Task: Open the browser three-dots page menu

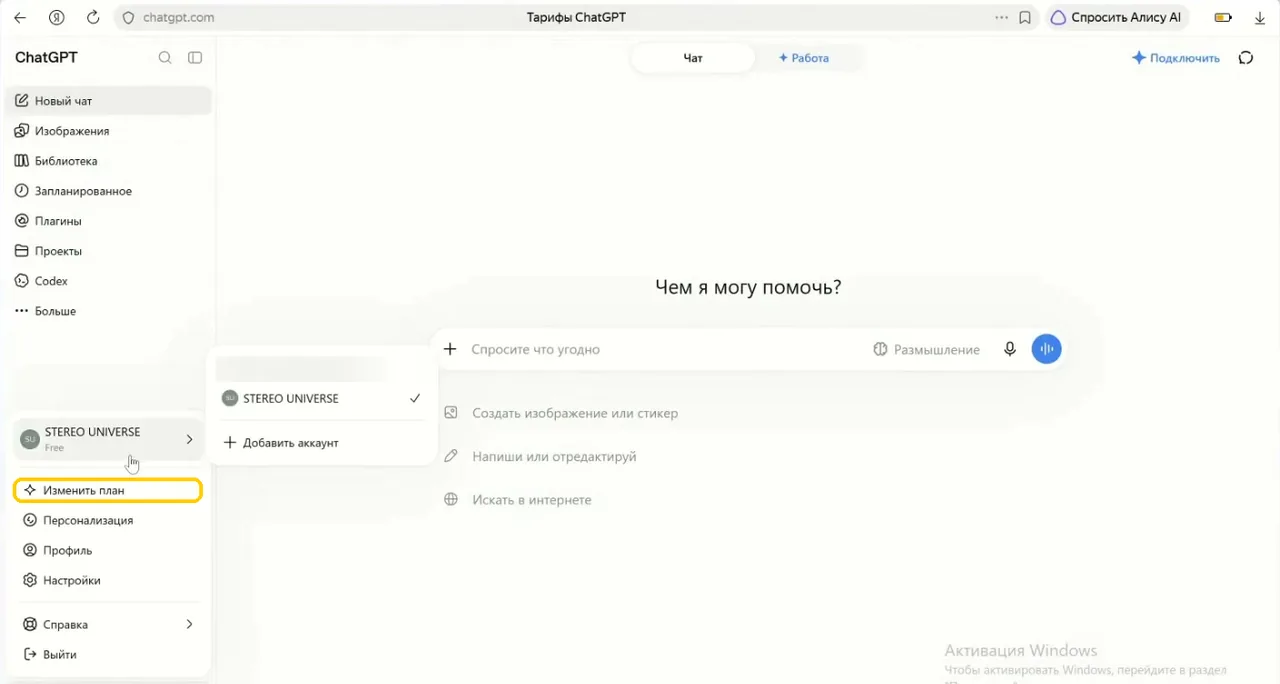Action: (x=1002, y=17)
